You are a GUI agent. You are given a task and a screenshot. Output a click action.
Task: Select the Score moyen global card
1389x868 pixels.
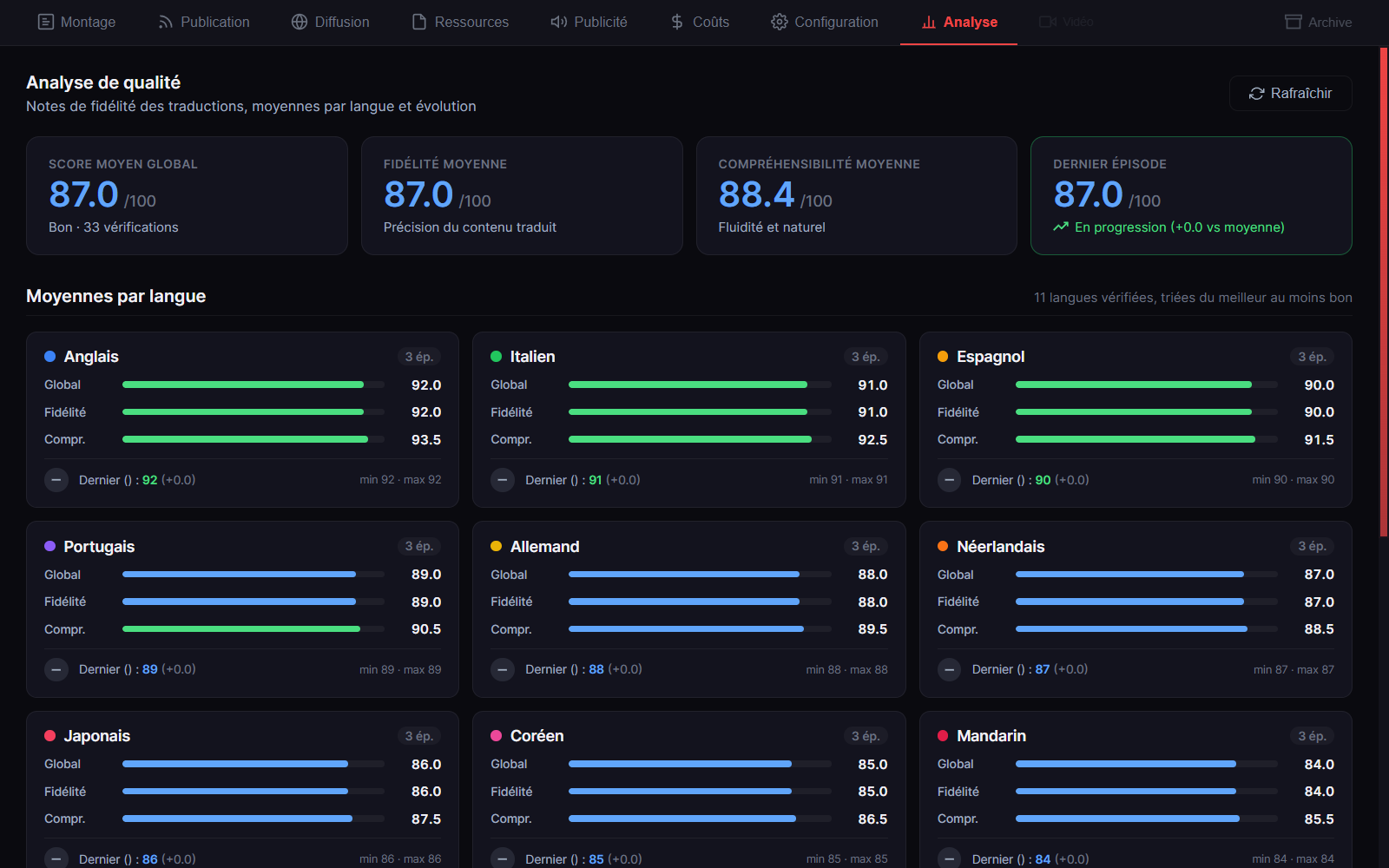pos(187,195)
